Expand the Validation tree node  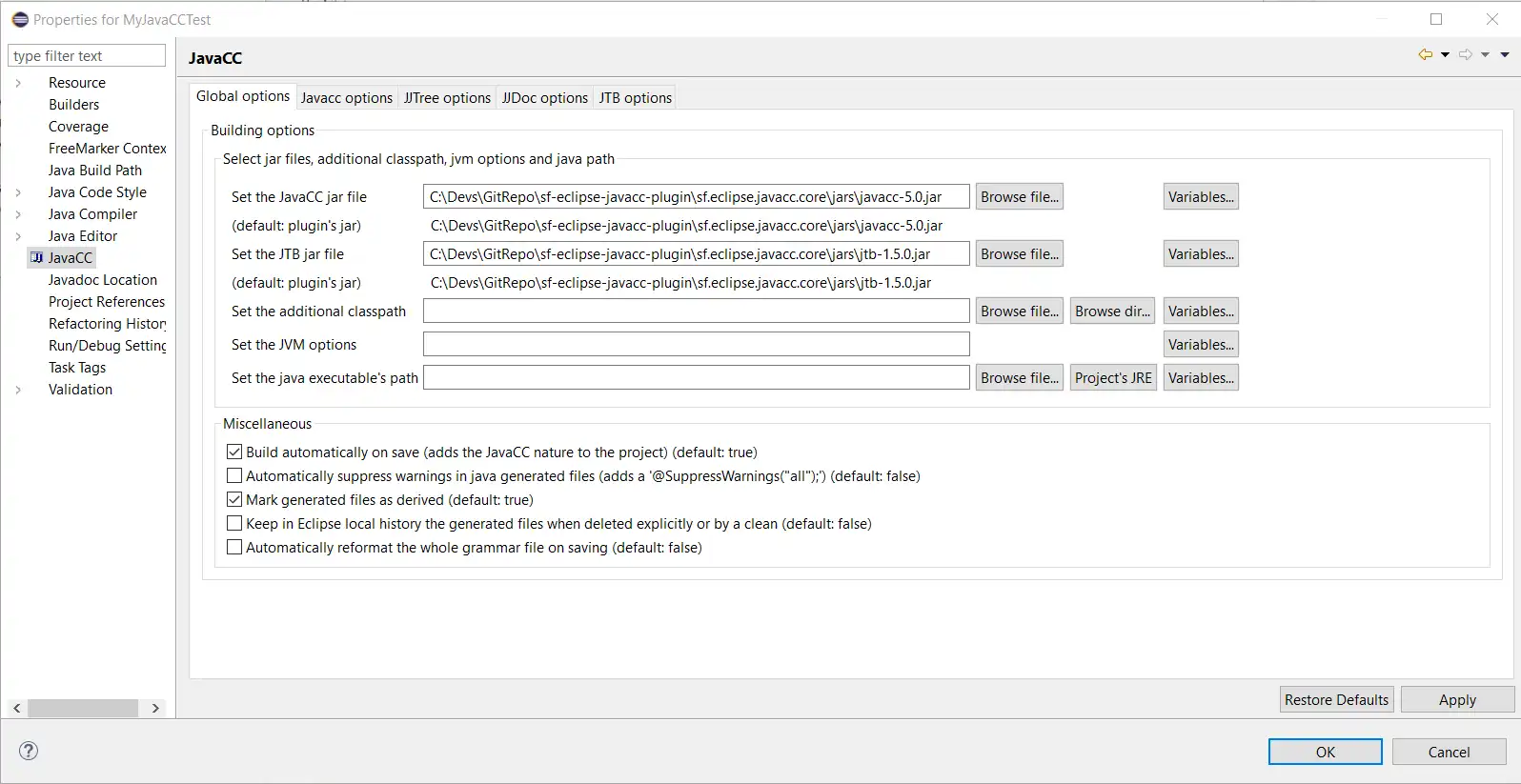18,390
